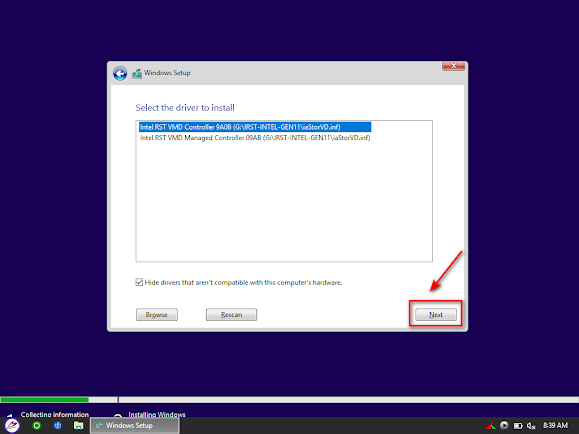
Task: Click the 8:39 AM clock
Action: tap(555, 426)
